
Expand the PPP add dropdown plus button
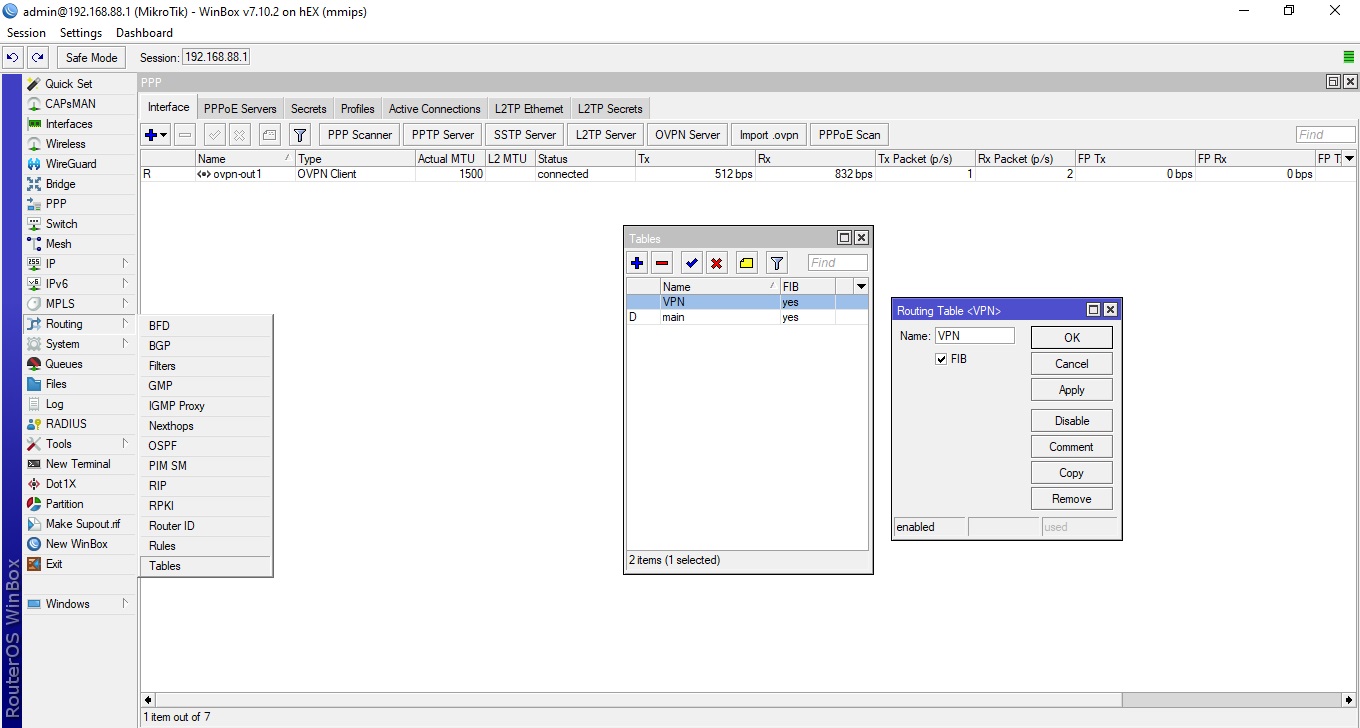pyautogui.click(x=155, y=135)
